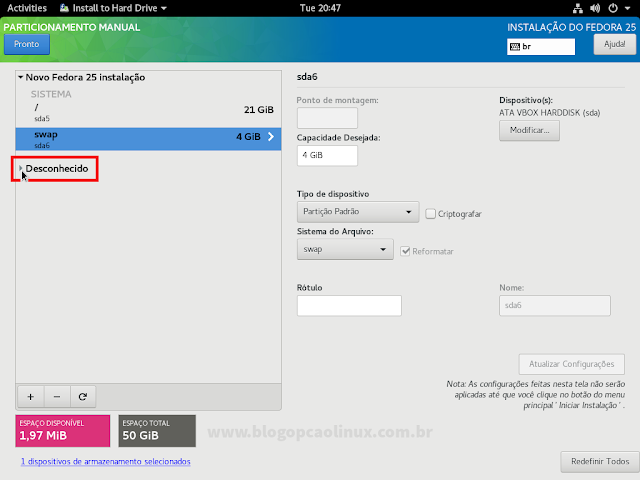640x480 pixels.
Task: Click the remove partition minus icon
Action: (x=57, y=397)
